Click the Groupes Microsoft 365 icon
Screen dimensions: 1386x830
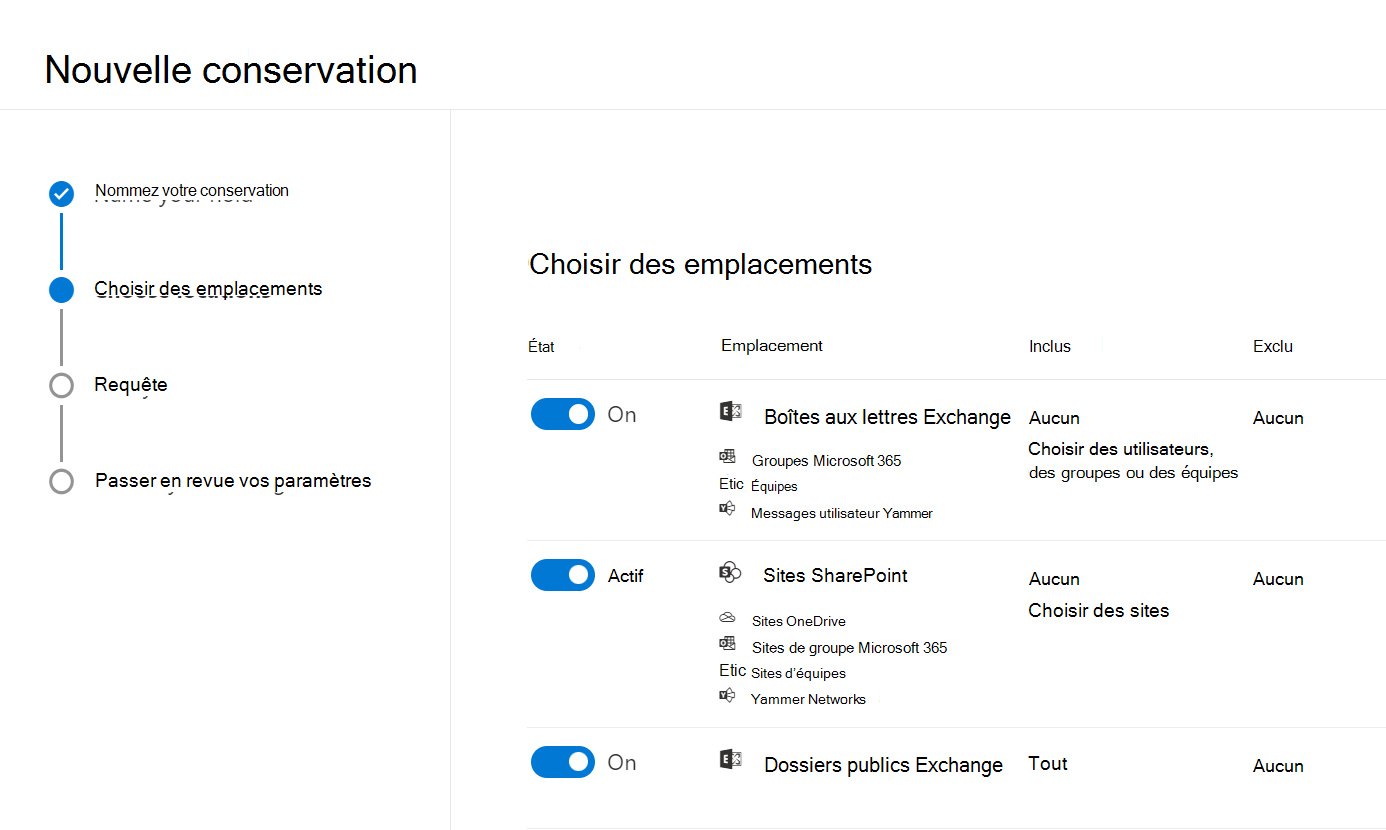727,457
